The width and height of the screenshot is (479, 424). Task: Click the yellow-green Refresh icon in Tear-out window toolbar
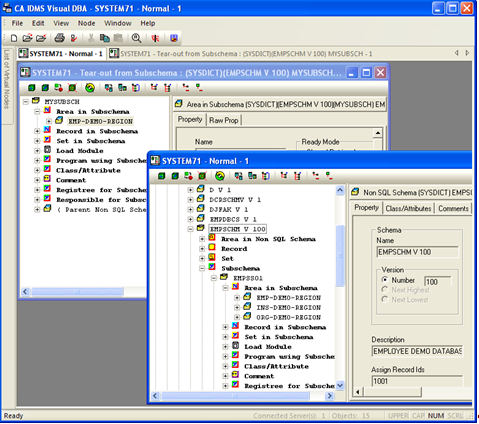(x=90, y=88)
